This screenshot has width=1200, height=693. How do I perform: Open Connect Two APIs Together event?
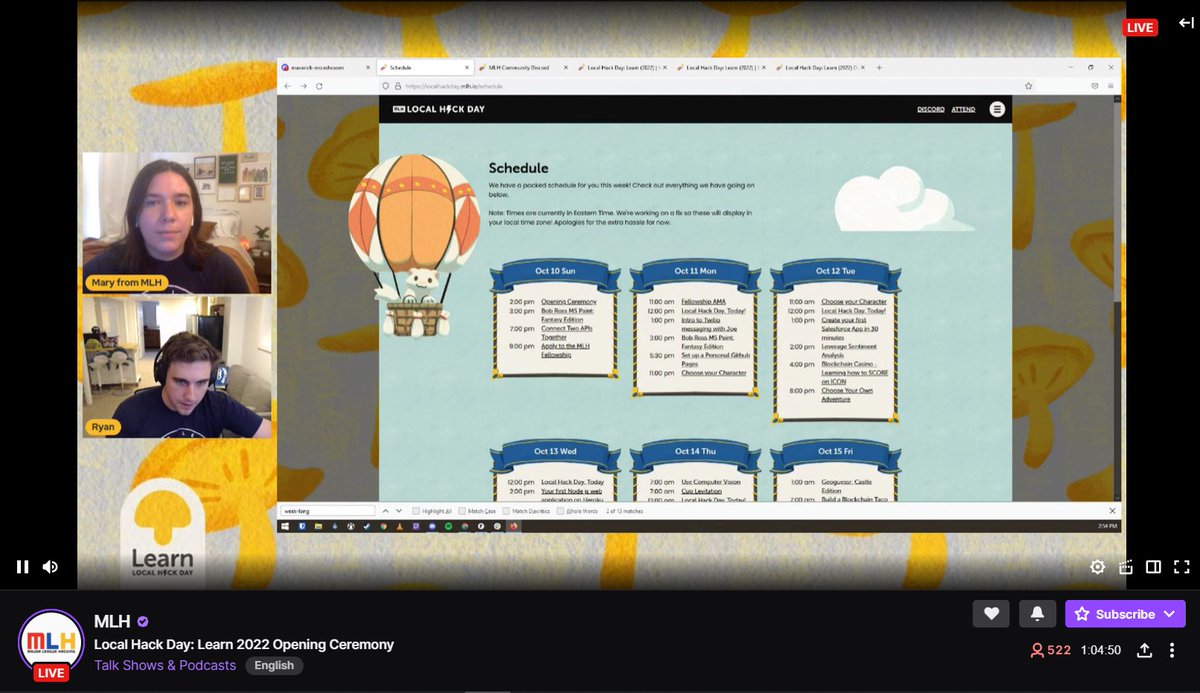point(566,332)
